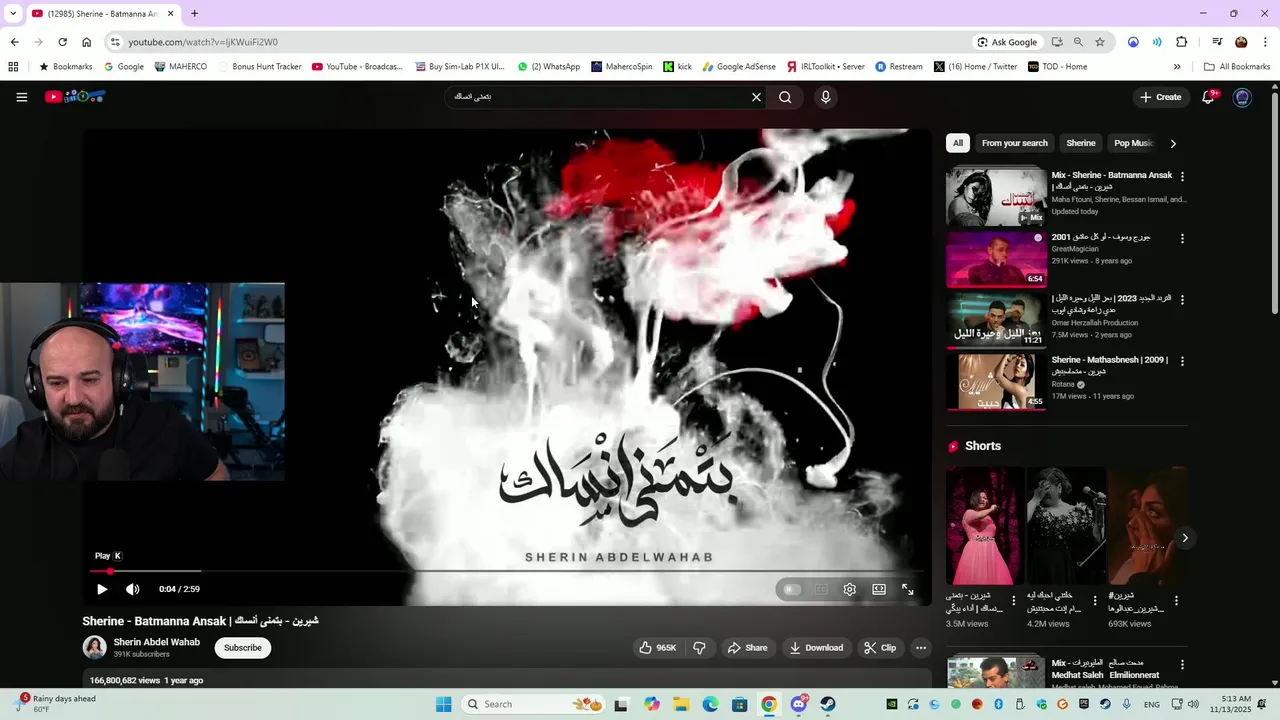1280x720 pixels.
Task: Open the YouTube account avatar menu
Action: pos(1242,97)
